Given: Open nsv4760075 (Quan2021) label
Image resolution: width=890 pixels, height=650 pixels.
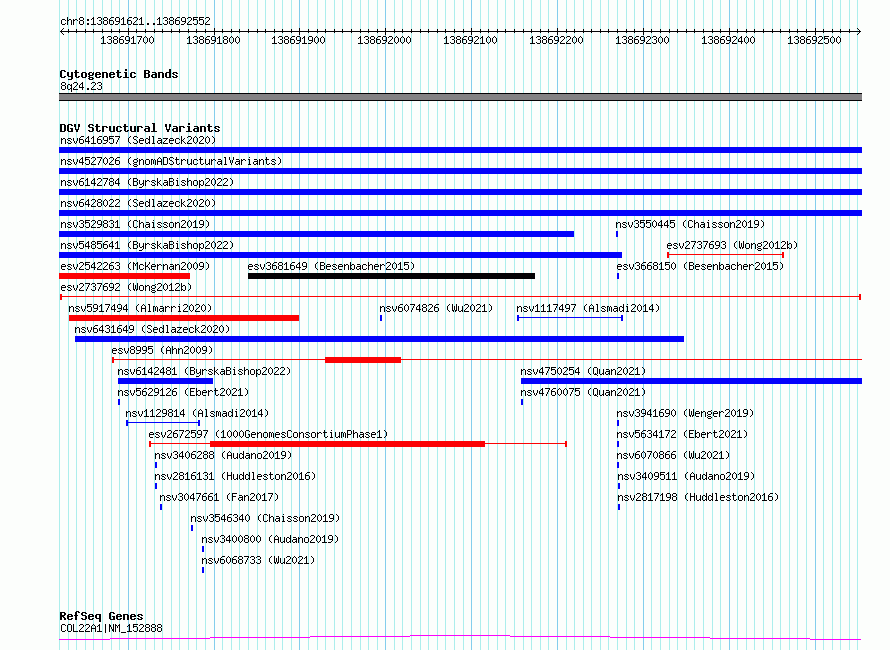Looking at the screenshot, I should 583,392.
